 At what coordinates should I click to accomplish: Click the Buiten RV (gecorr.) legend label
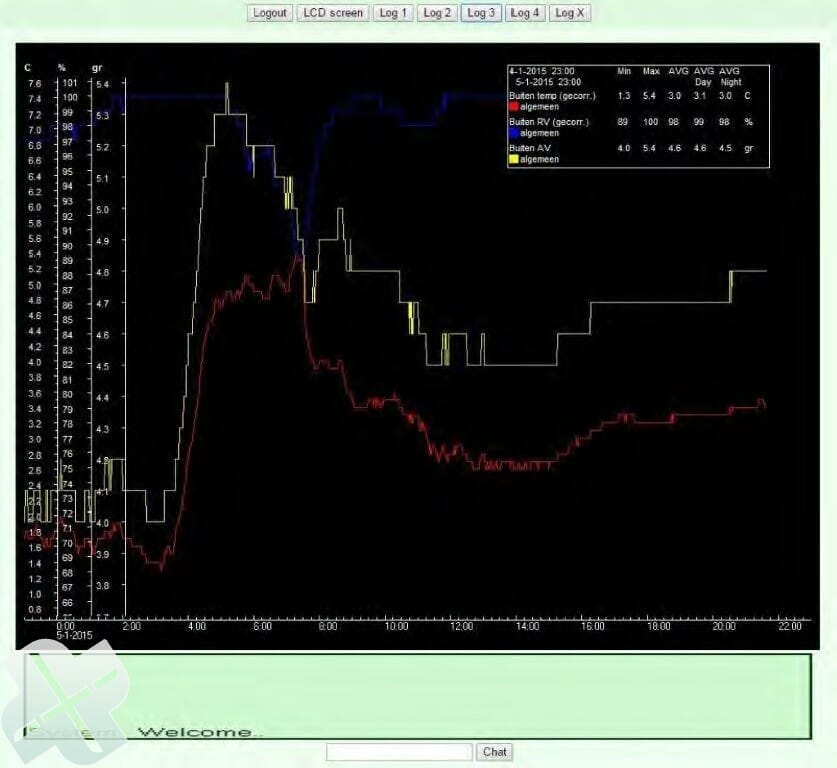pos(549,122)
